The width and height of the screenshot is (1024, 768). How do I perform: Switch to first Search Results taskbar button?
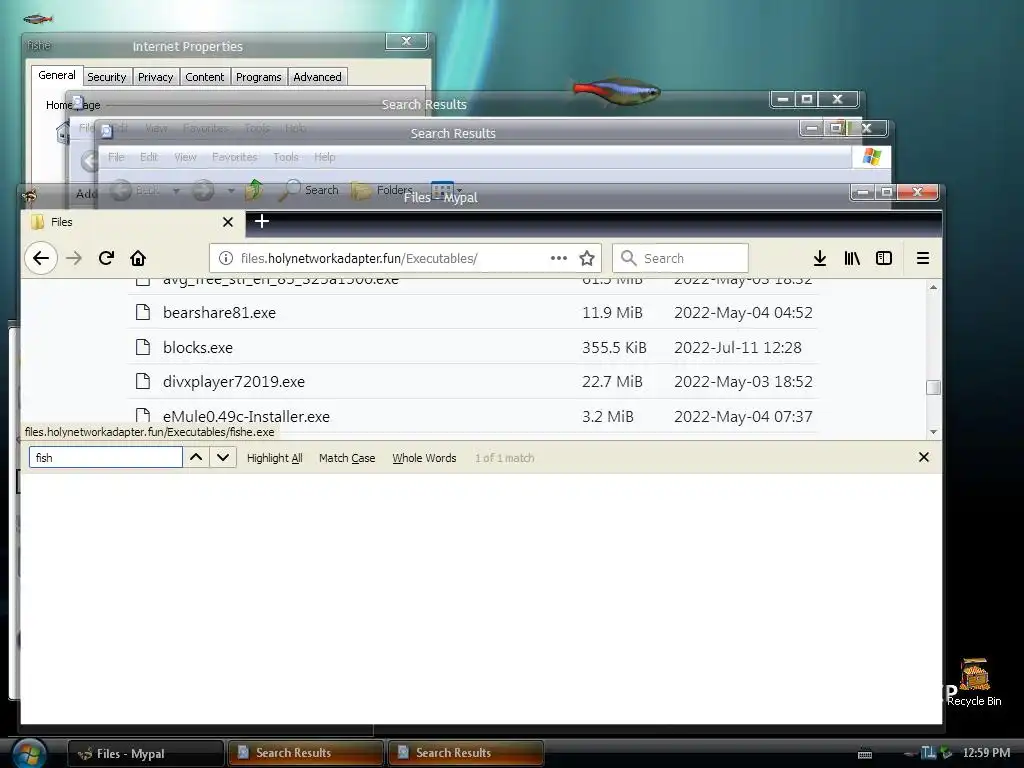(x=306, y=753)
